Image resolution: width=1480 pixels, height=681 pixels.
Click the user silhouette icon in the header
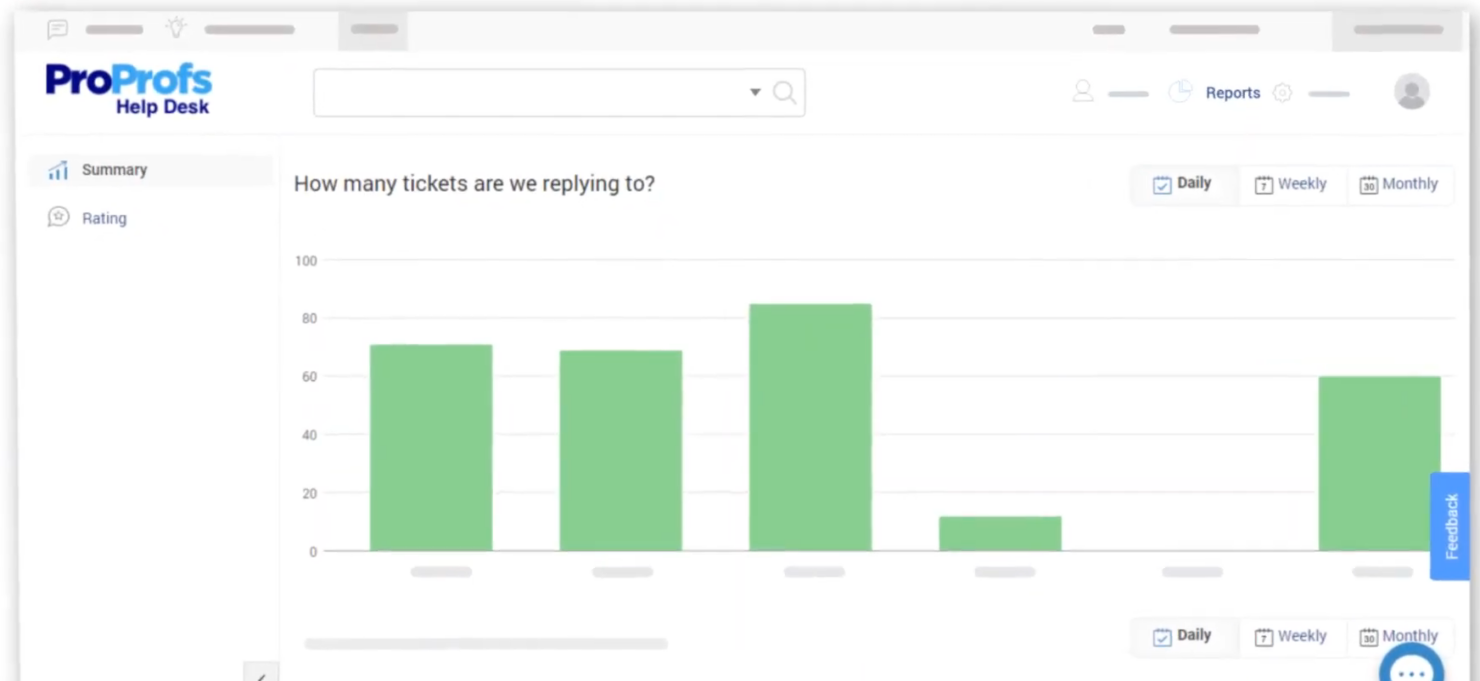coord(1083,91)
